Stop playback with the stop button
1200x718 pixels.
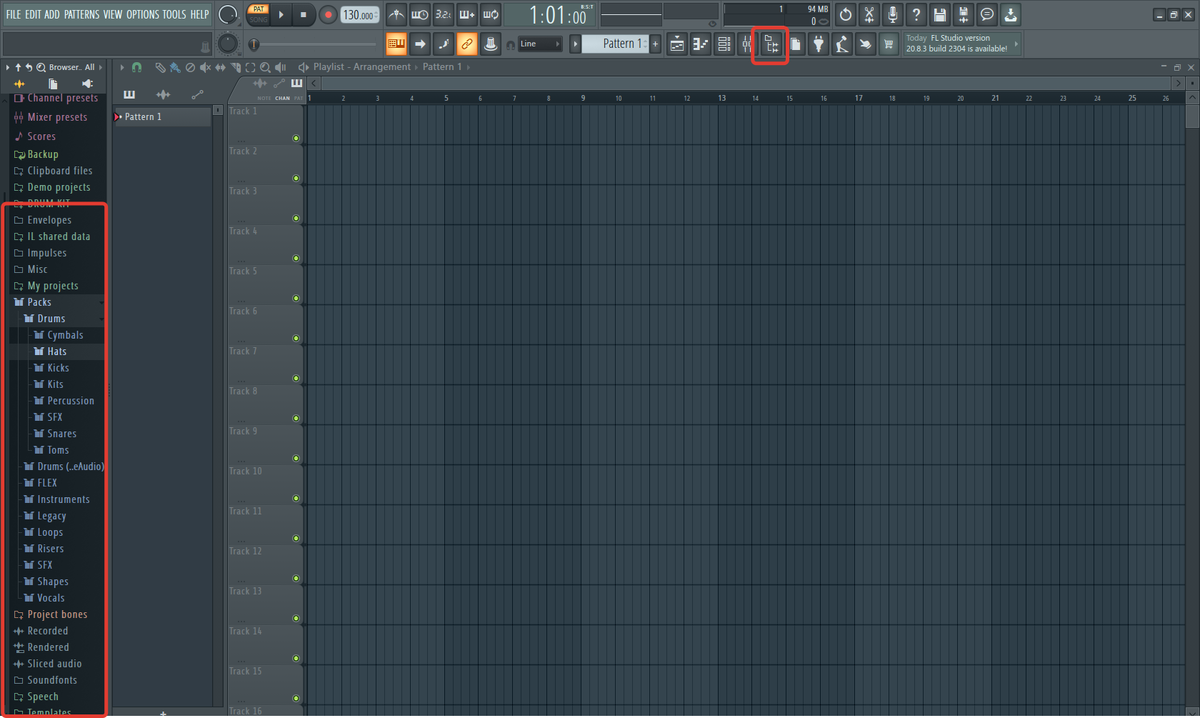[304, 15]
